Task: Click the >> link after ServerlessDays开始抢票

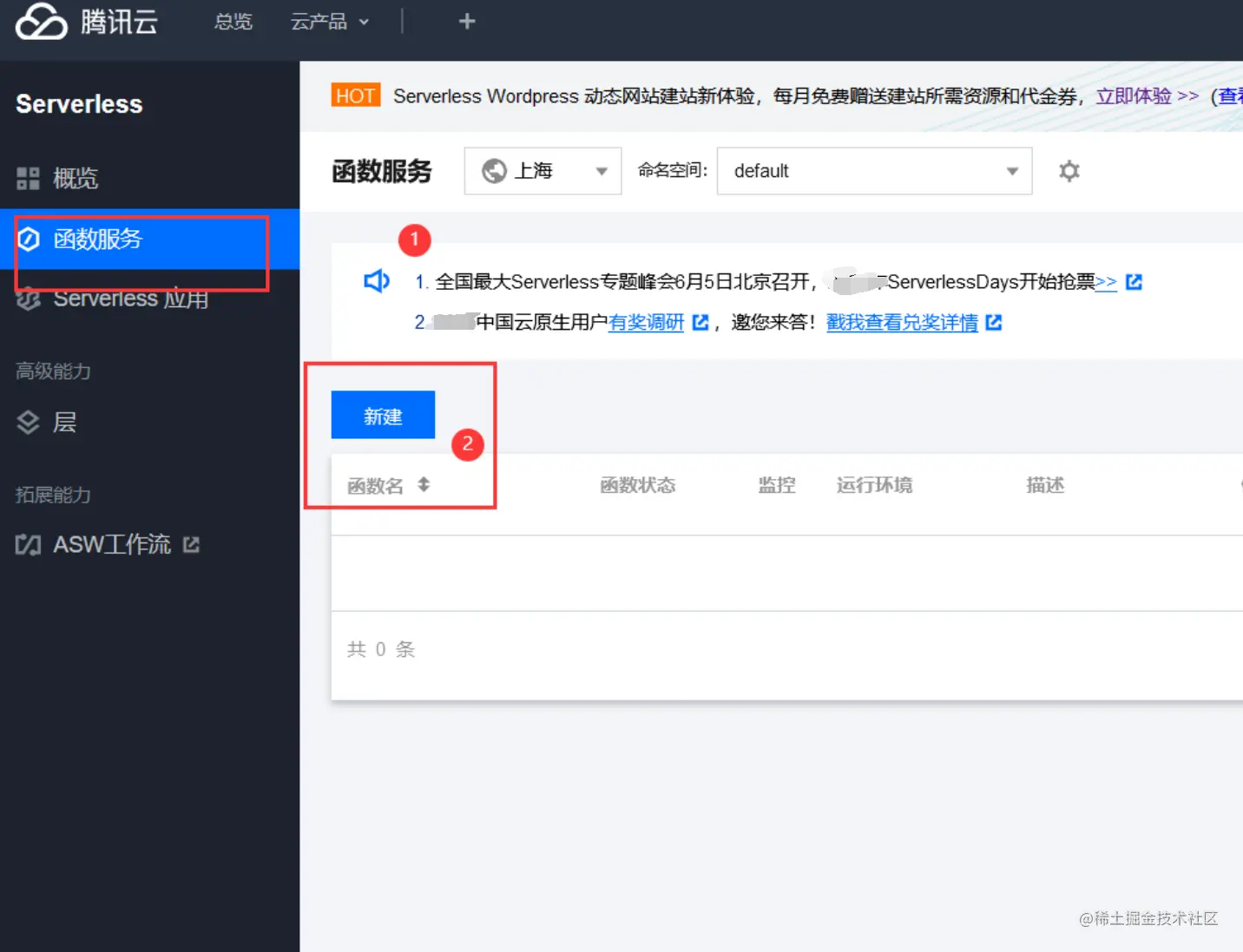Action: tap(1106, 281)
